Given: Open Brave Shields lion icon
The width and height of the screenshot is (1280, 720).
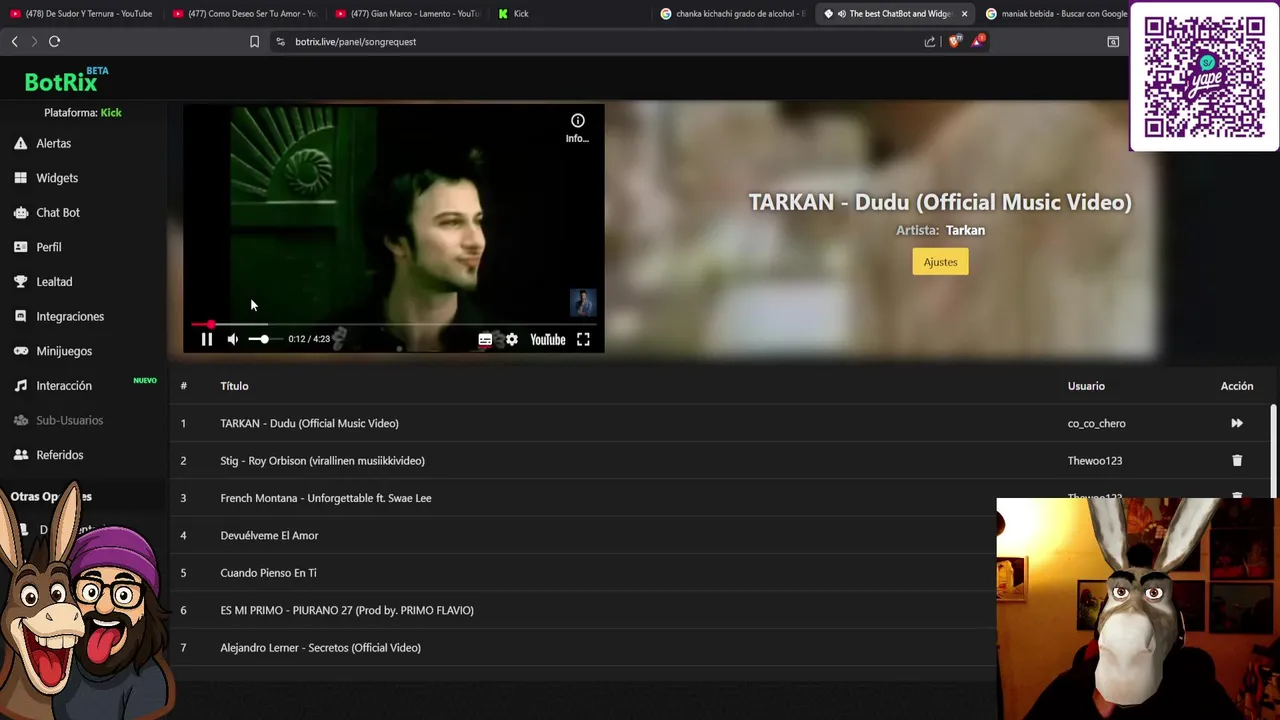Looking at the screenshot, I should tap(954, 42).
